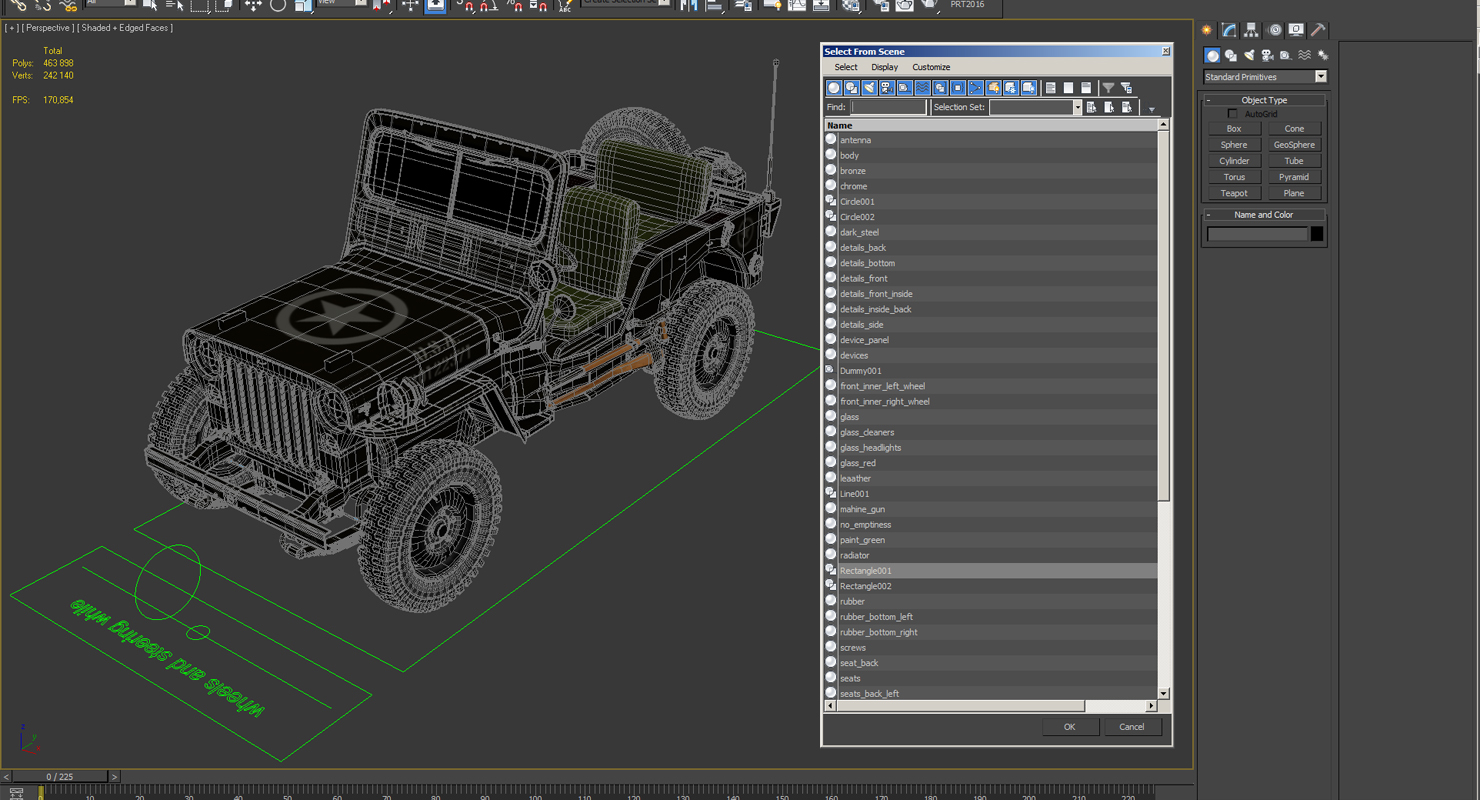Toggle Display Shapes filter in Select From Scene
Image resolution: width=1480 pixels, height=800 pixels.
pyautogui.click(x=852, y=88)
